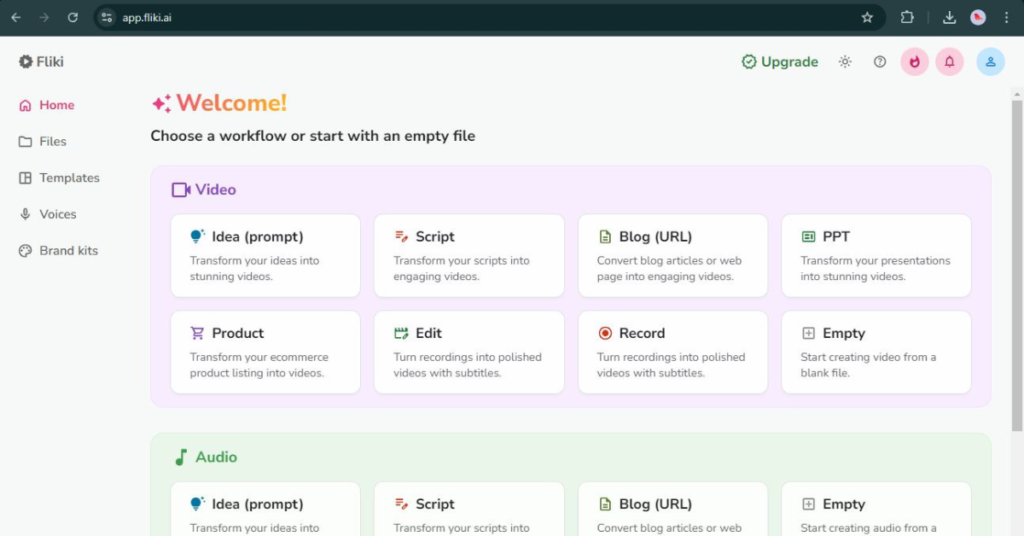The height and width of the screenshot is (536, 1024).
Task: Go to Templates in the sidebar
Action: (x=59, y=178)
